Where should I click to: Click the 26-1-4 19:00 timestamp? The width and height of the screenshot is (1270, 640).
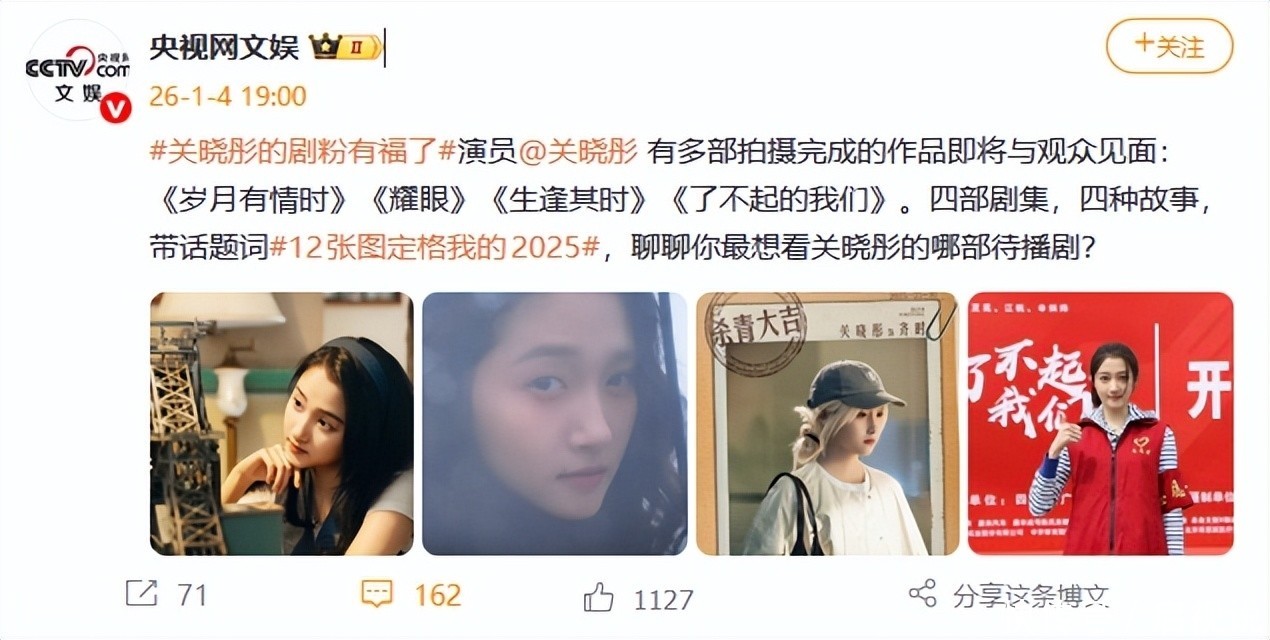(228, 96)
